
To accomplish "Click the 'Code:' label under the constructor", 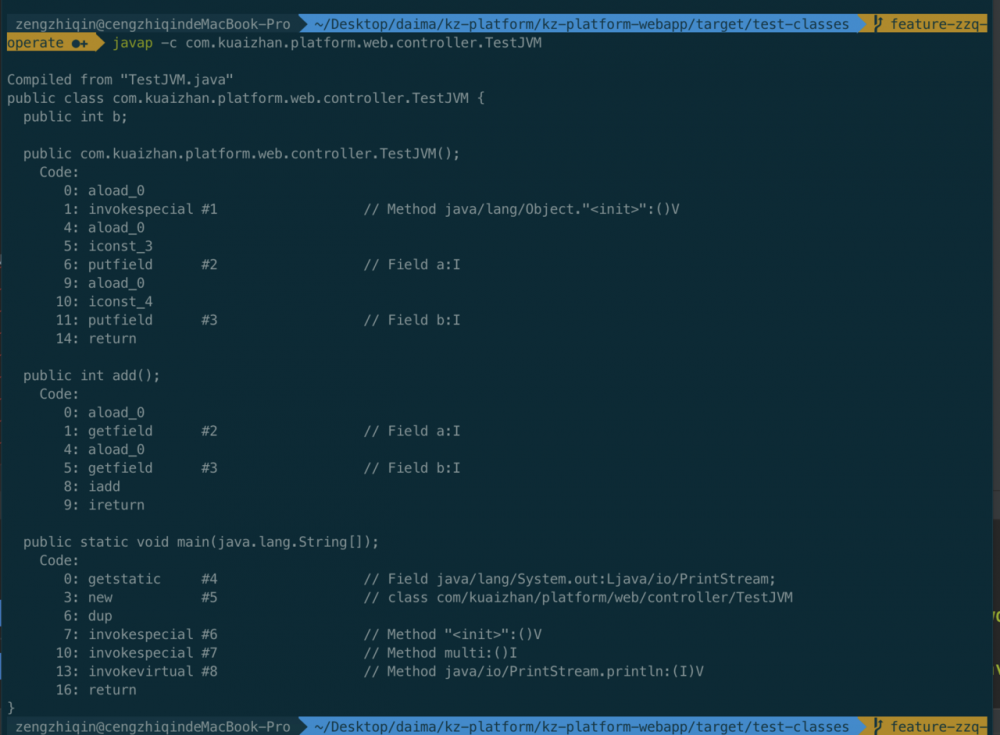I will (59, 172).
